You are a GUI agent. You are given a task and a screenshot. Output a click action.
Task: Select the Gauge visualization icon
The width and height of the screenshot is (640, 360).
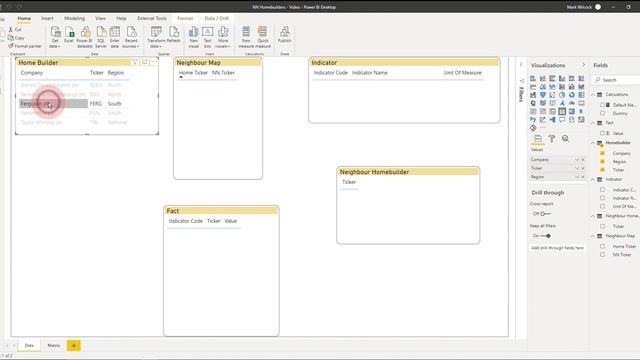(x=571, y=103)
